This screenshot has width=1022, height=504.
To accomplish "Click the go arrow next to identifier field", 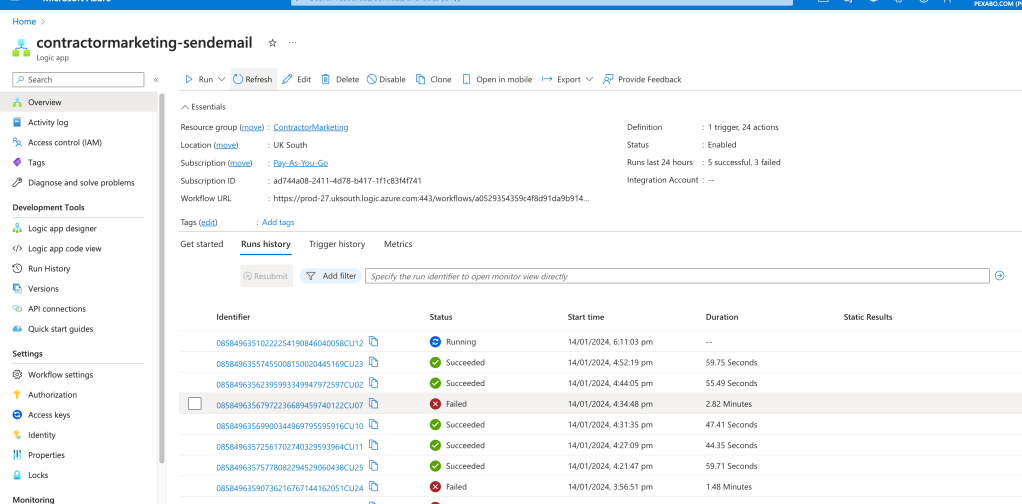I will point(1000,276).
